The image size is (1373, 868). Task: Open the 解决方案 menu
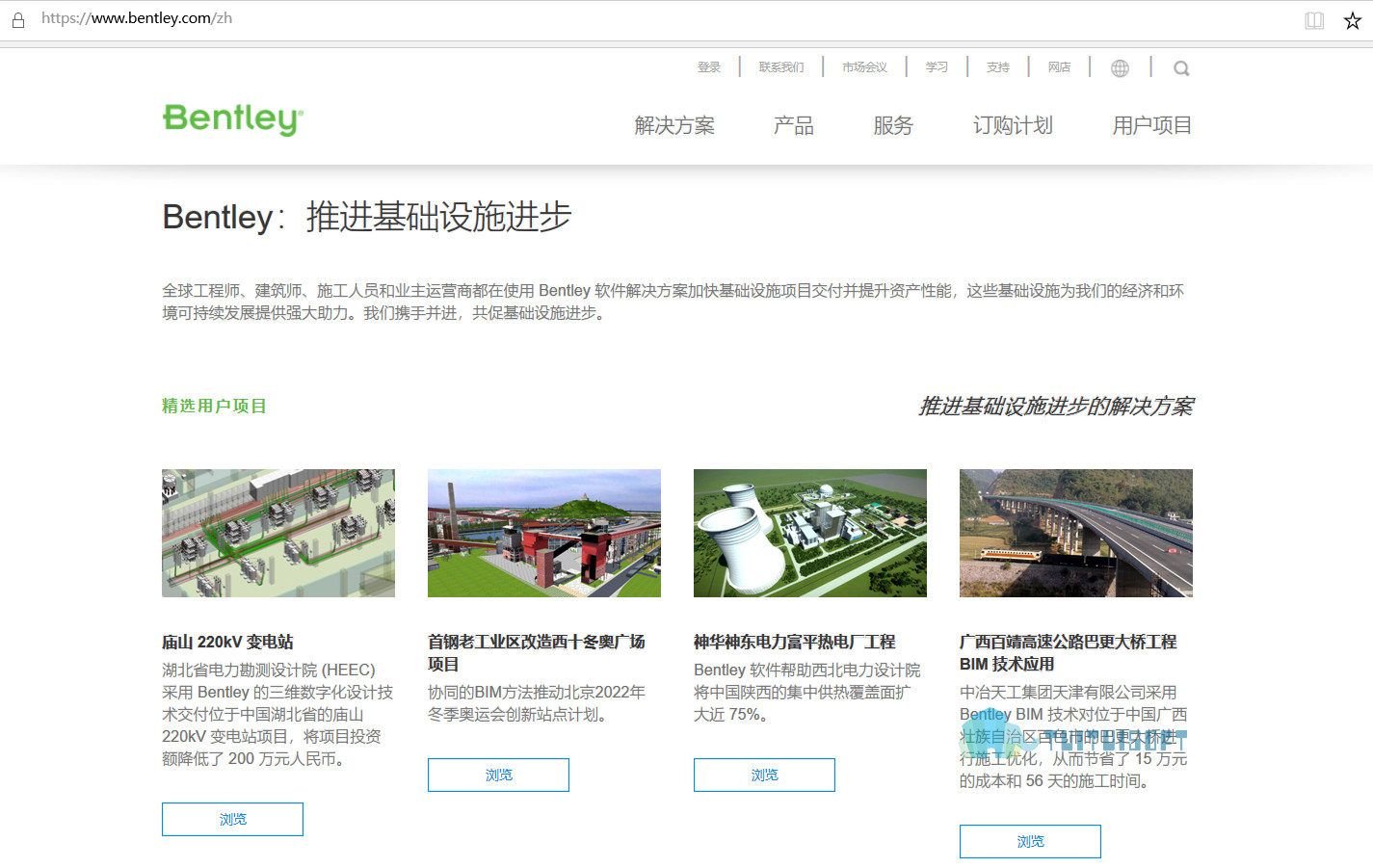[674, 125]
